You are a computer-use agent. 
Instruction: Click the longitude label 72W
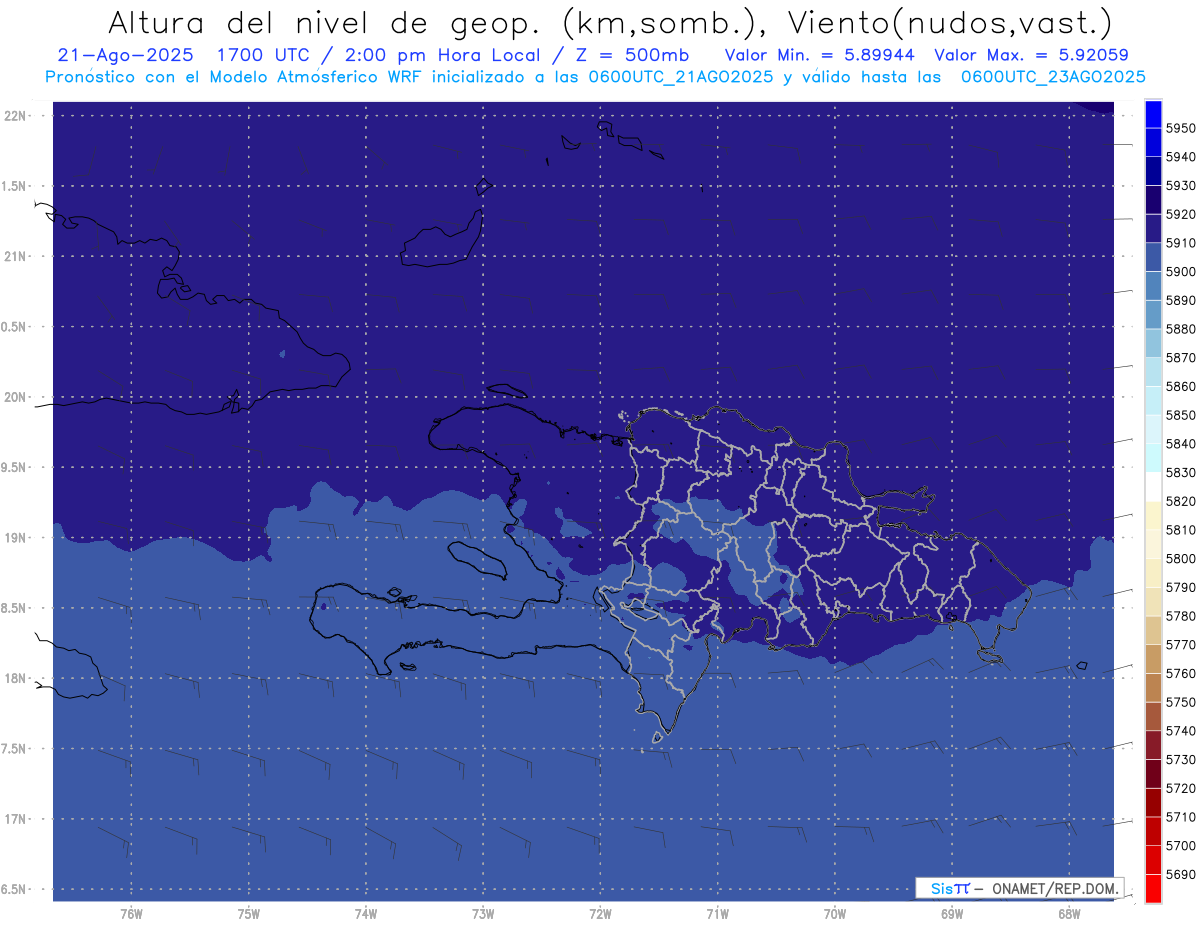coord(600,913)
